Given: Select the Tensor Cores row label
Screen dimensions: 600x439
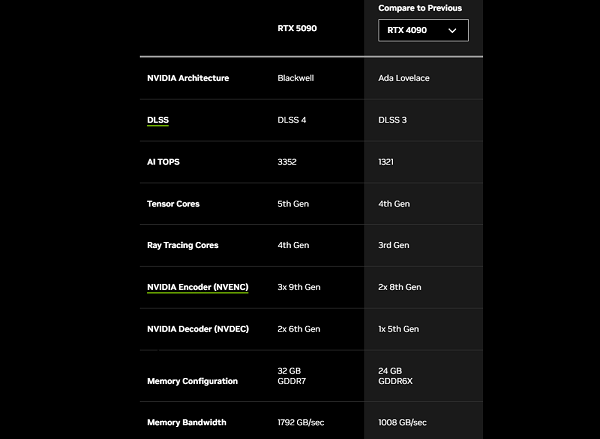Looking at the screenshot, I should point(173,204).
